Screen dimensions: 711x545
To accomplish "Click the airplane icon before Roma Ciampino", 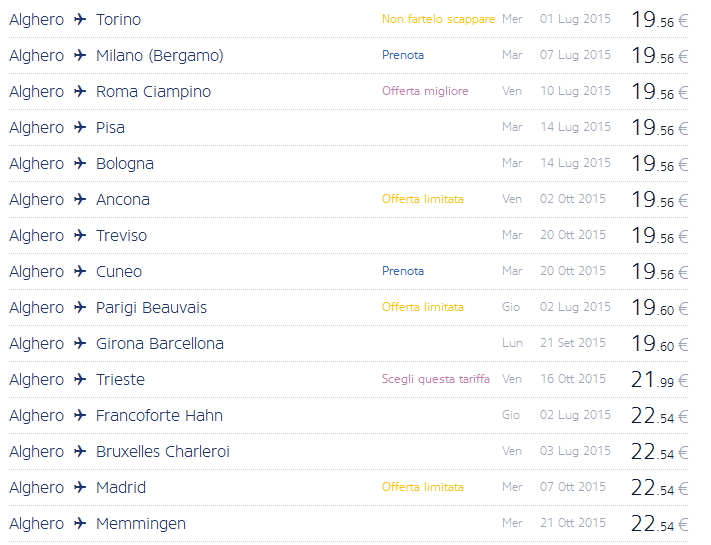I will [x=80, y=92].
